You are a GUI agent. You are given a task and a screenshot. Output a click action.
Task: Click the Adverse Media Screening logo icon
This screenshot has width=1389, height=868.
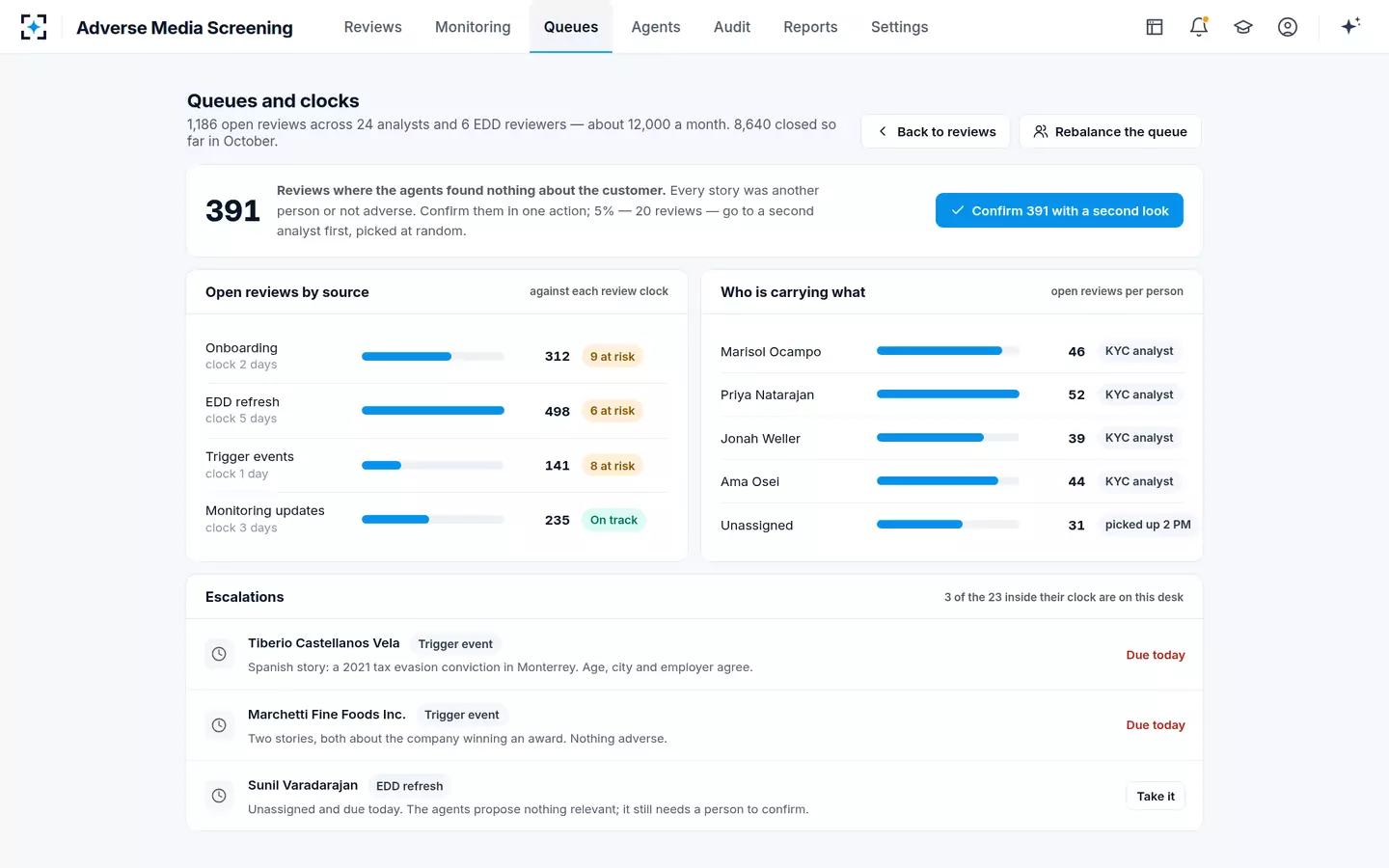pos(34,27)
